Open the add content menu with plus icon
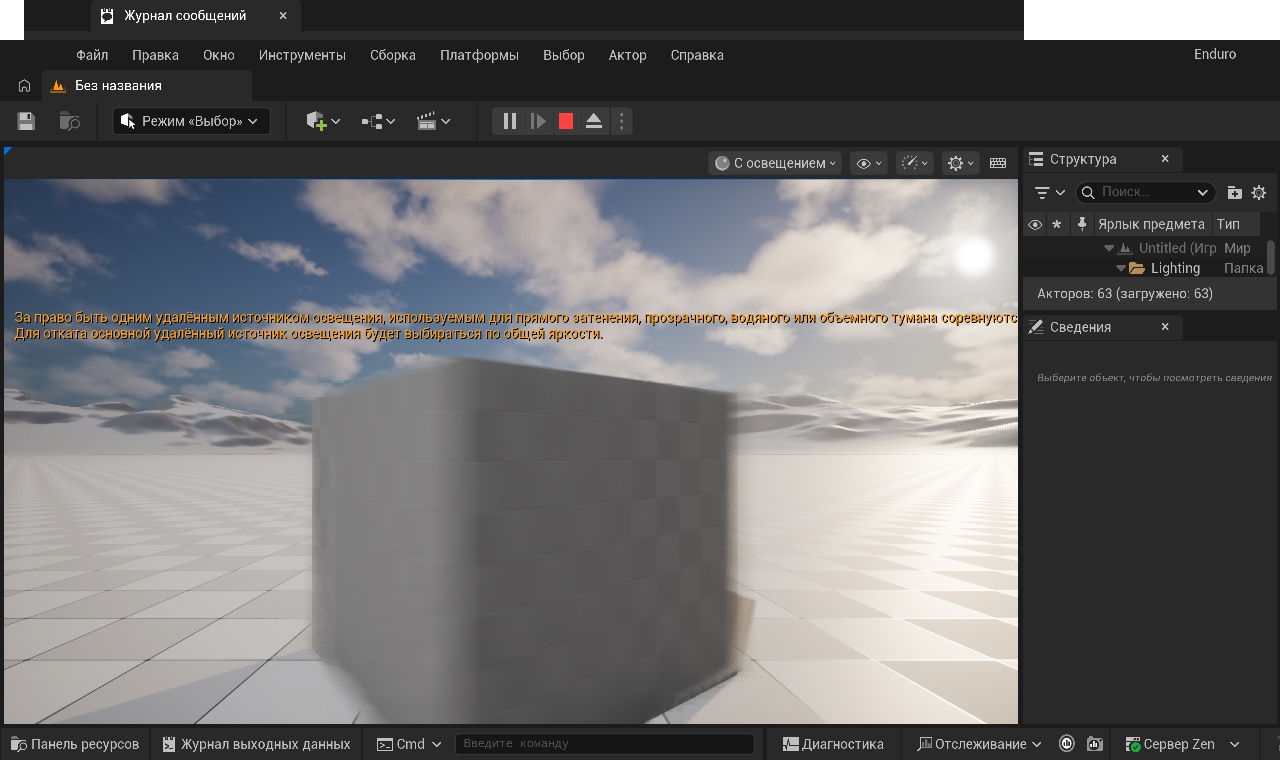 tap(323, 121)
